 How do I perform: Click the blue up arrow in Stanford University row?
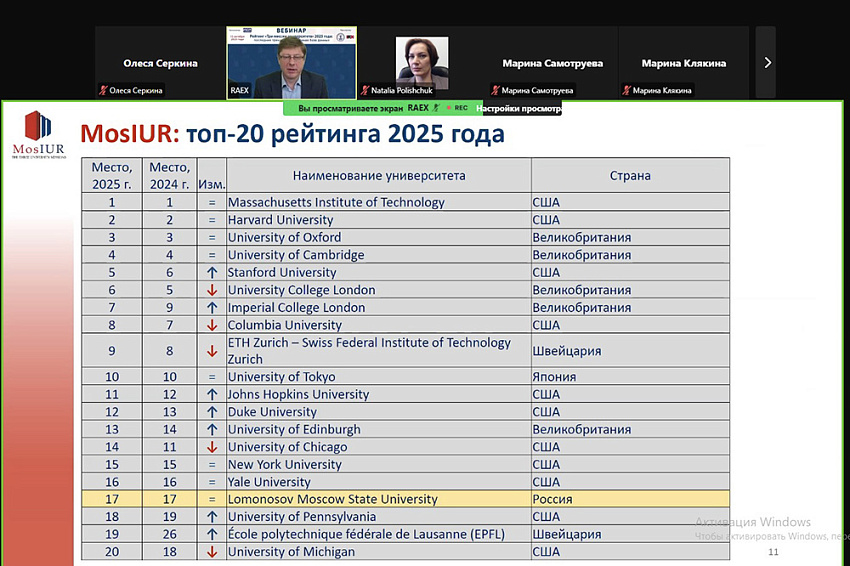tap(211, 272)
